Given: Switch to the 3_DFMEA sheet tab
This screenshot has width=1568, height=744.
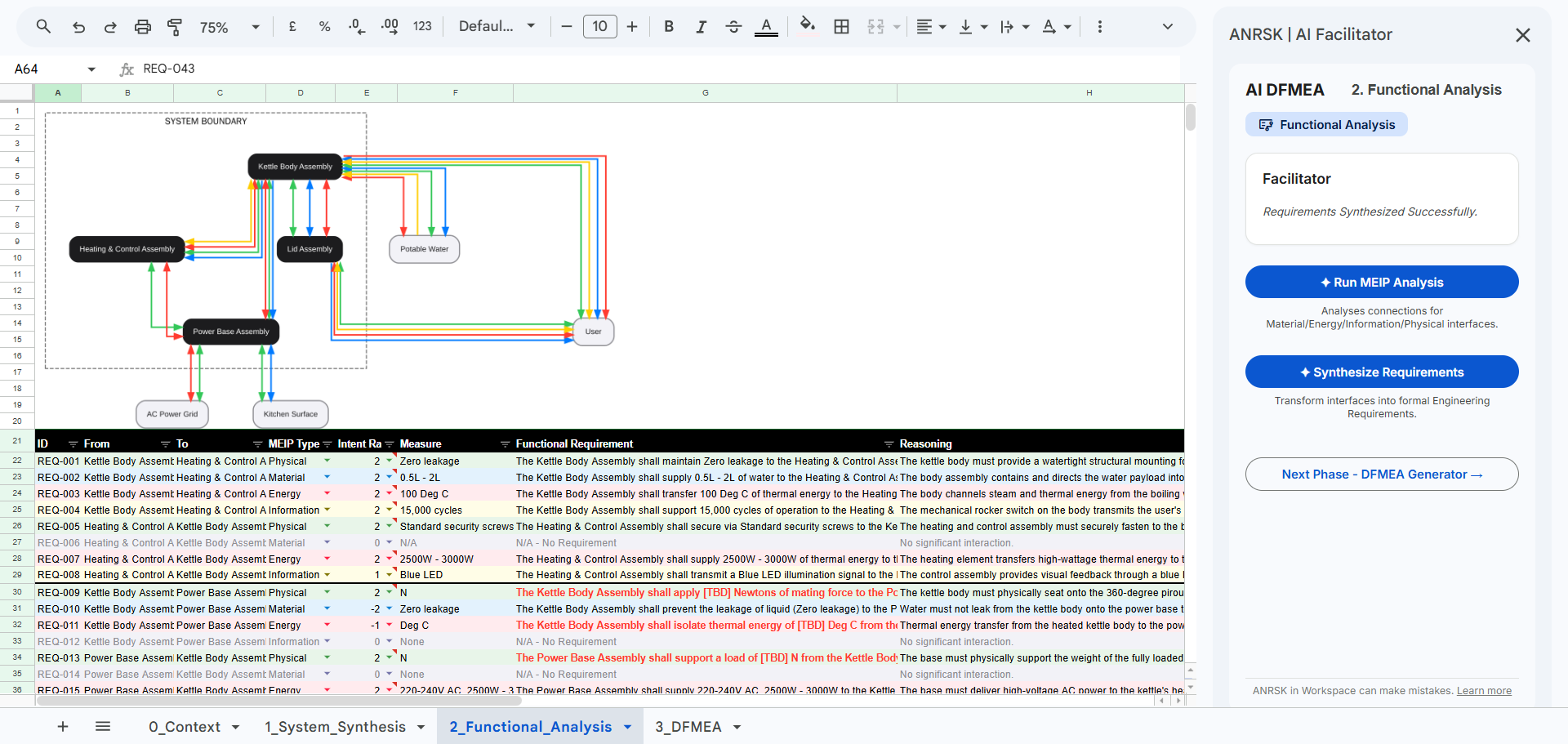Looking at the screenshot, I should (x=688, y=726).
